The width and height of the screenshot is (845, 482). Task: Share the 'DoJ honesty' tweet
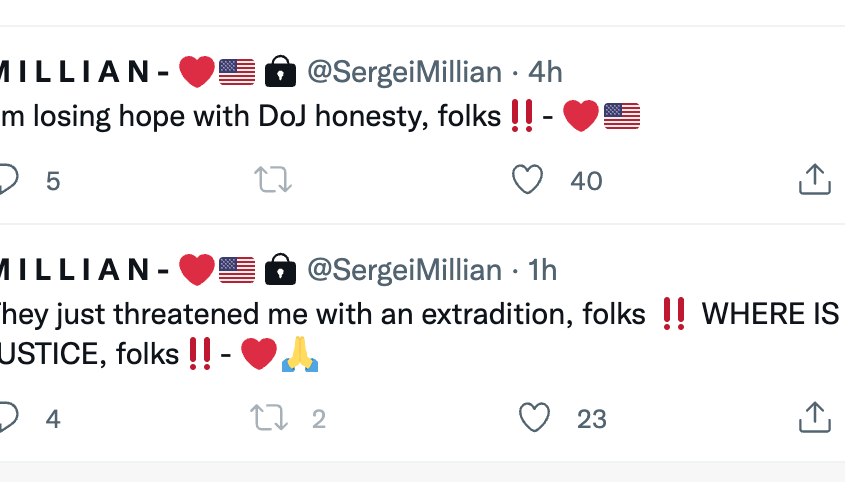(x=815, y=180)
